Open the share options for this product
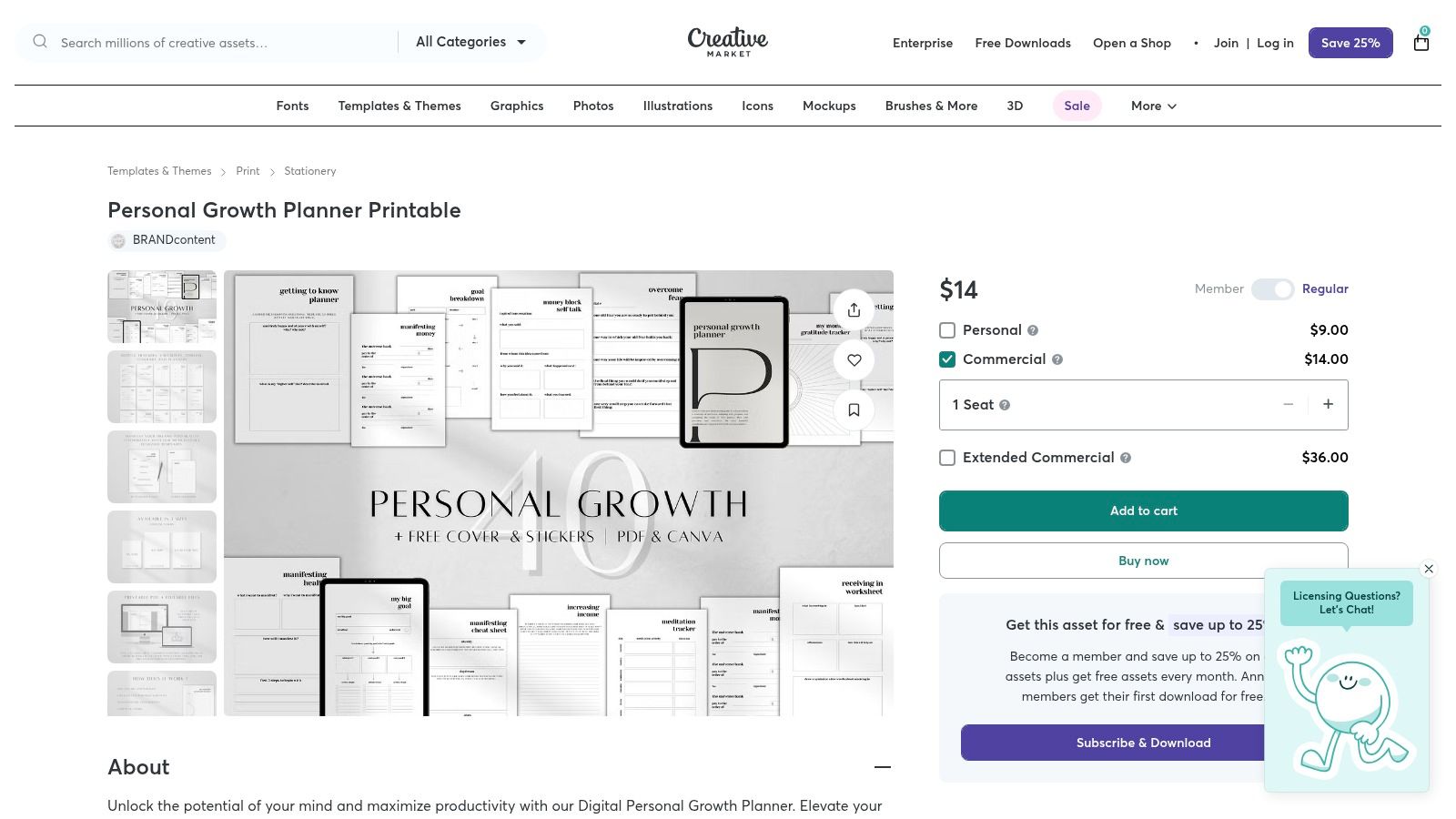The image size is (1456, 819). [x=854, y=309]
